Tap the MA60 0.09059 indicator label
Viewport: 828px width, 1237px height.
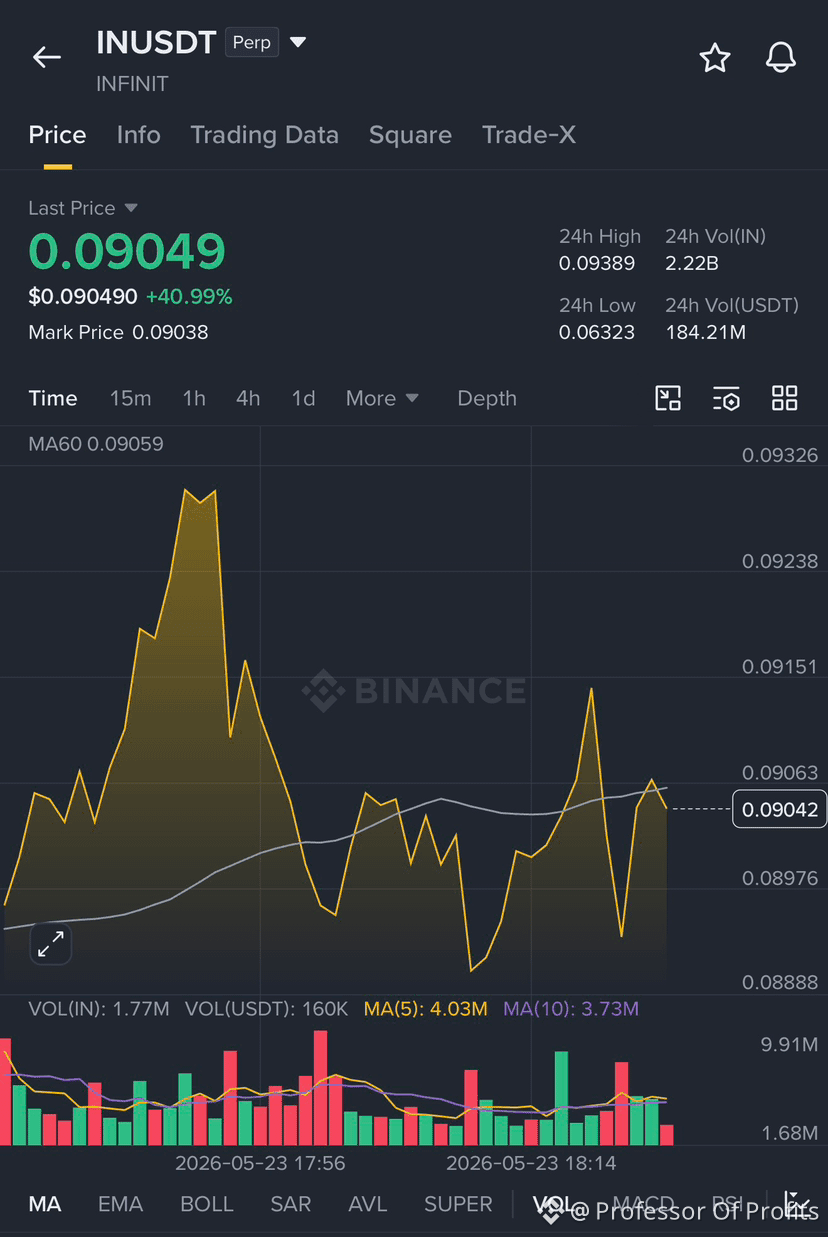point(96,443)
